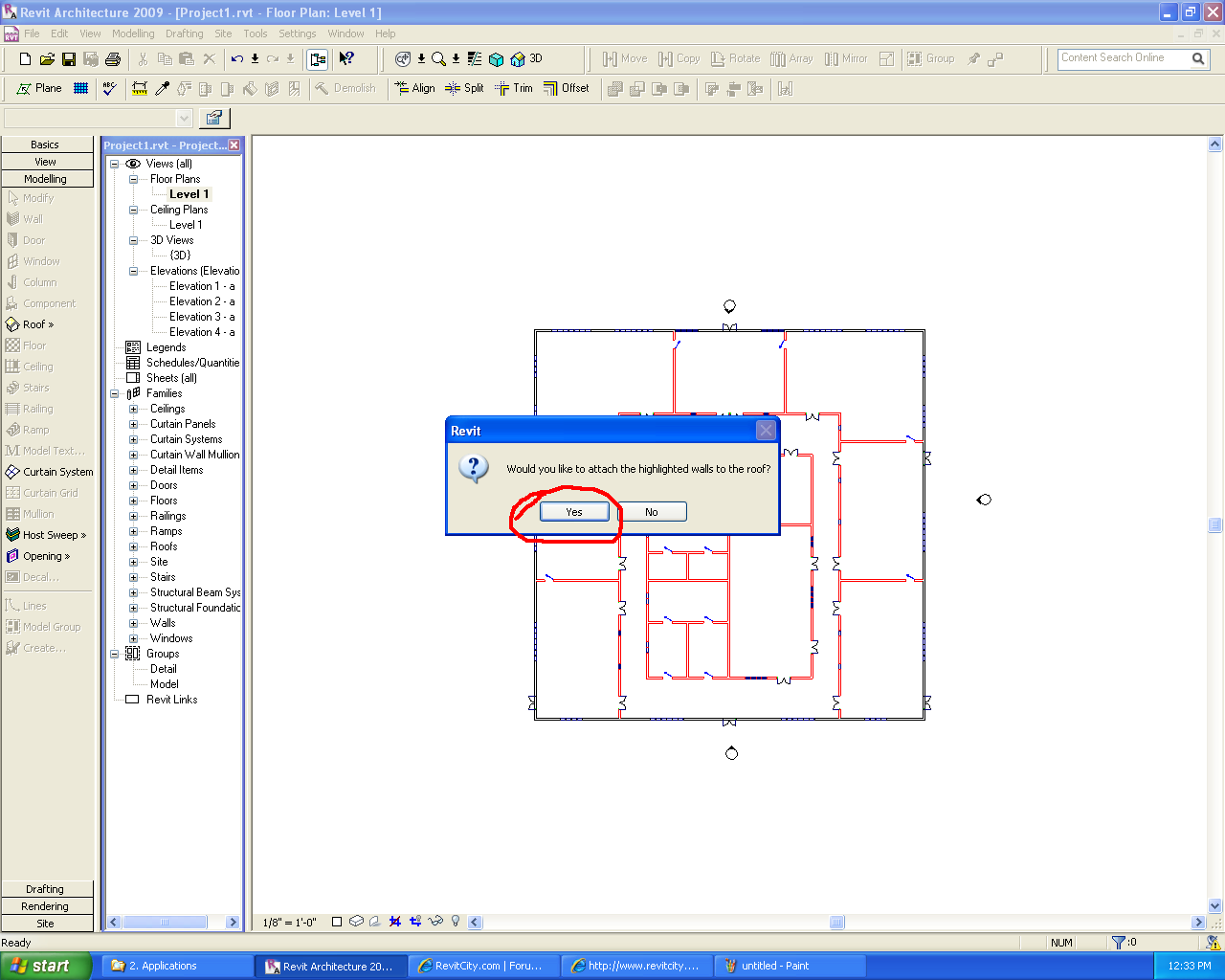Select the Offset tool
Viewport: 1225px width, 980px height.
click(x=566, y=88)
